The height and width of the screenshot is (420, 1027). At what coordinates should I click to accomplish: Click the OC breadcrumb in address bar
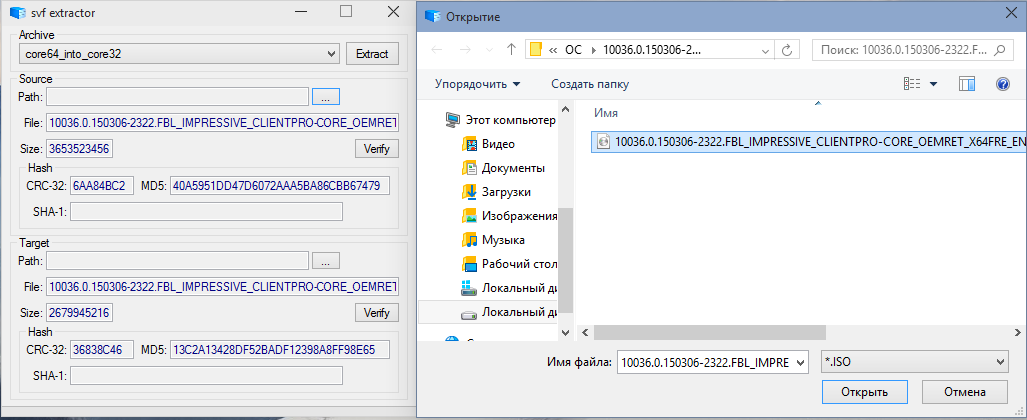click(573, 50)
